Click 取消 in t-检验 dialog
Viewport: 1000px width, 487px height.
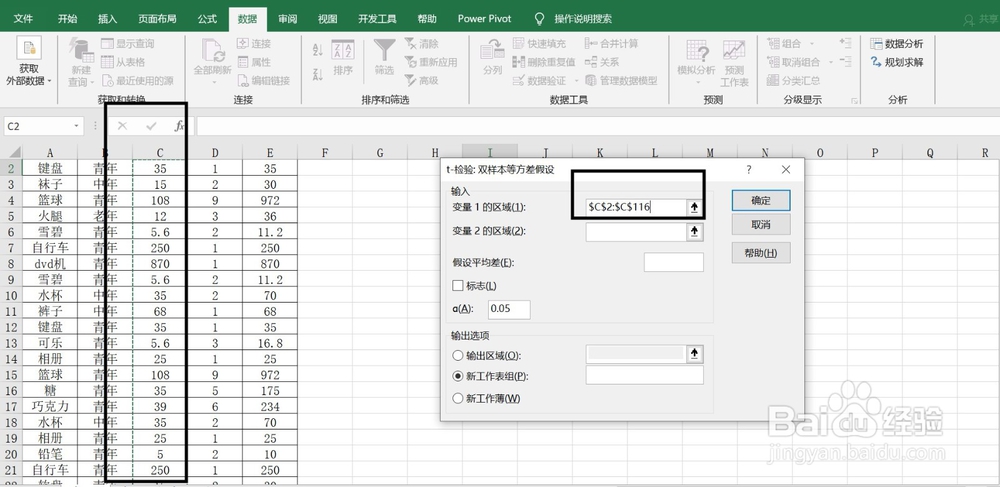pos(761,224)
